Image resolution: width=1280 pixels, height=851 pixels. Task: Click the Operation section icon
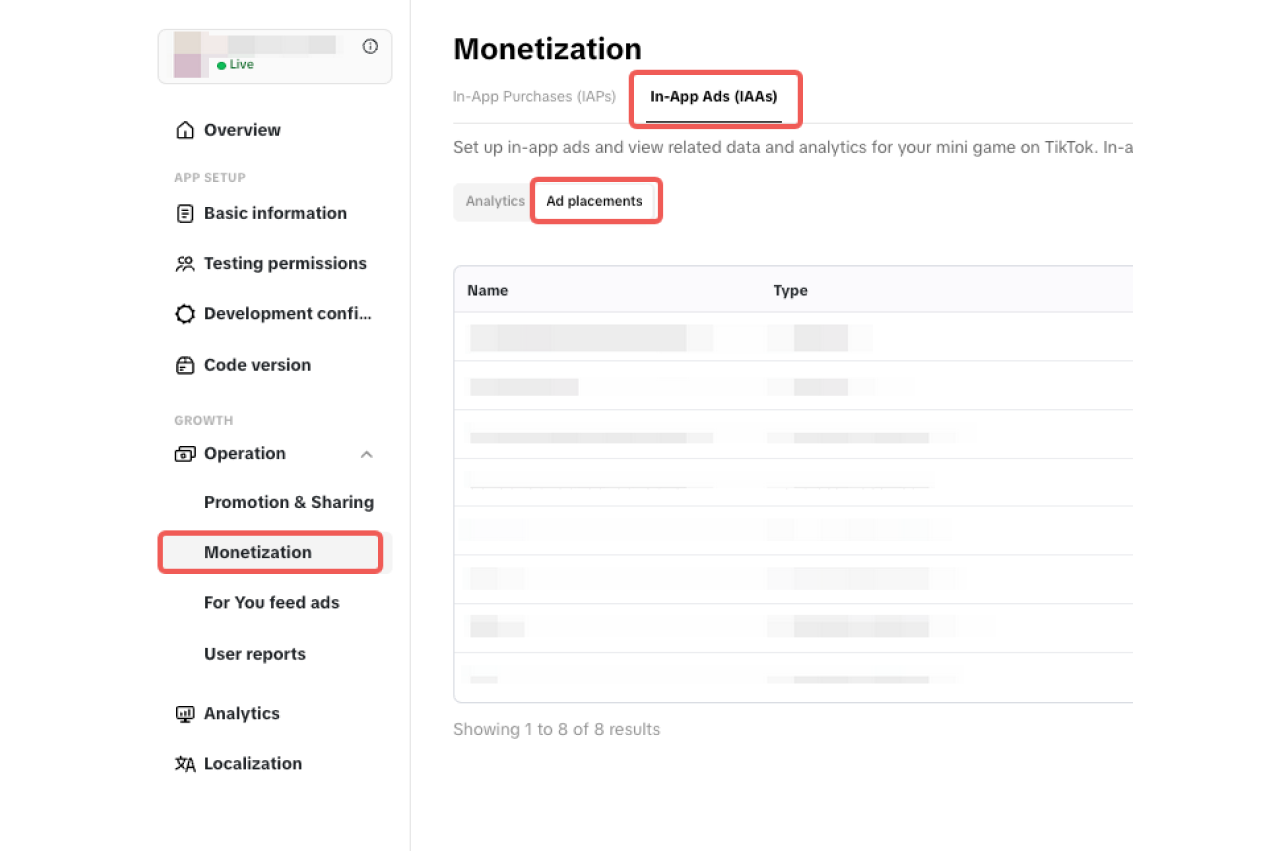point(185,454)
